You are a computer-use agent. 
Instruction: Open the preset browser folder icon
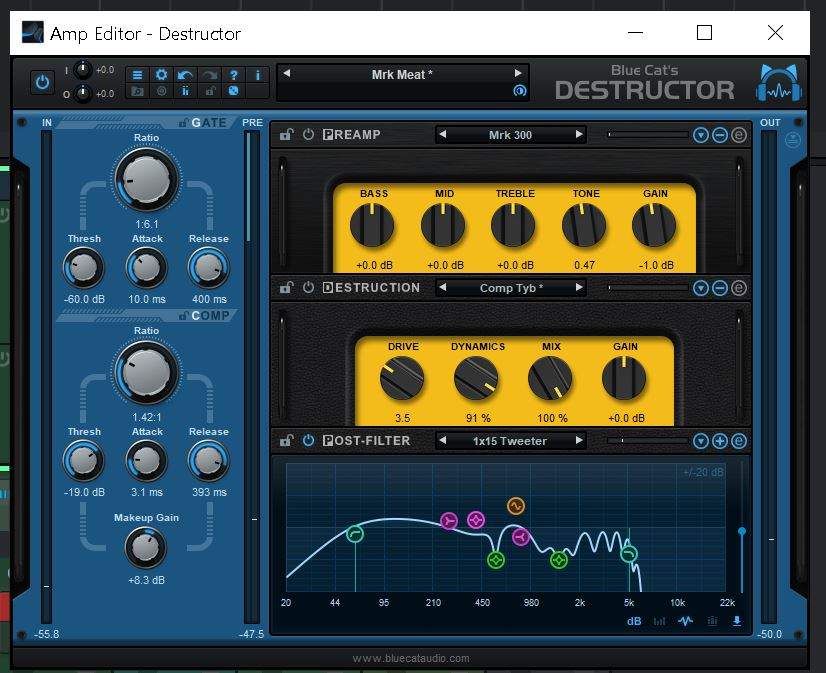(x=137, y=91)
